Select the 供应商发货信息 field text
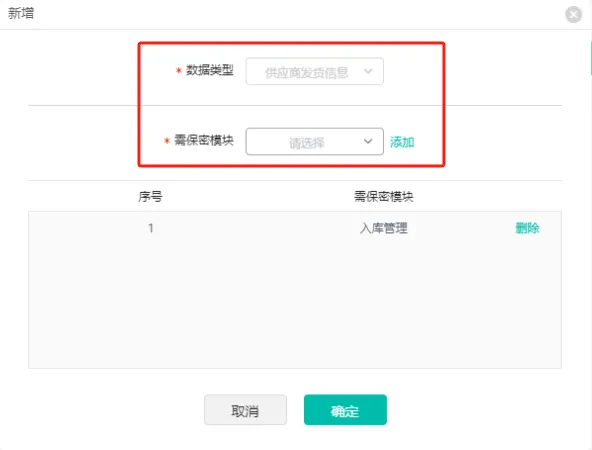The height and width of the screenshot is (450, 592). 306,72
